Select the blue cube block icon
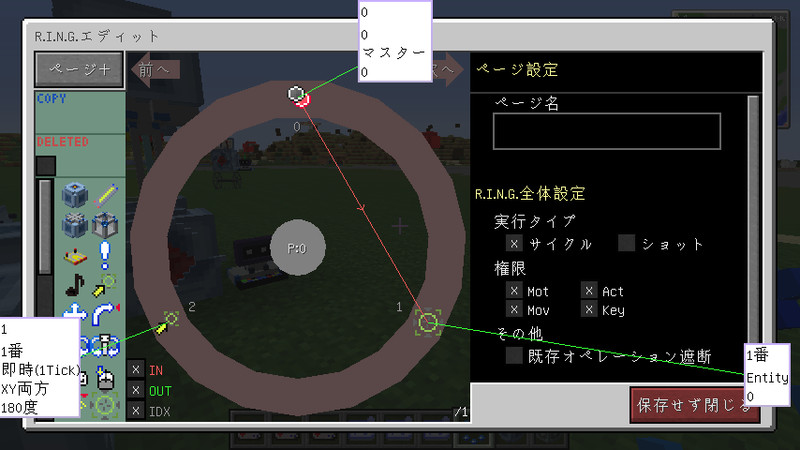800x450 pixels. coord(75,195)
